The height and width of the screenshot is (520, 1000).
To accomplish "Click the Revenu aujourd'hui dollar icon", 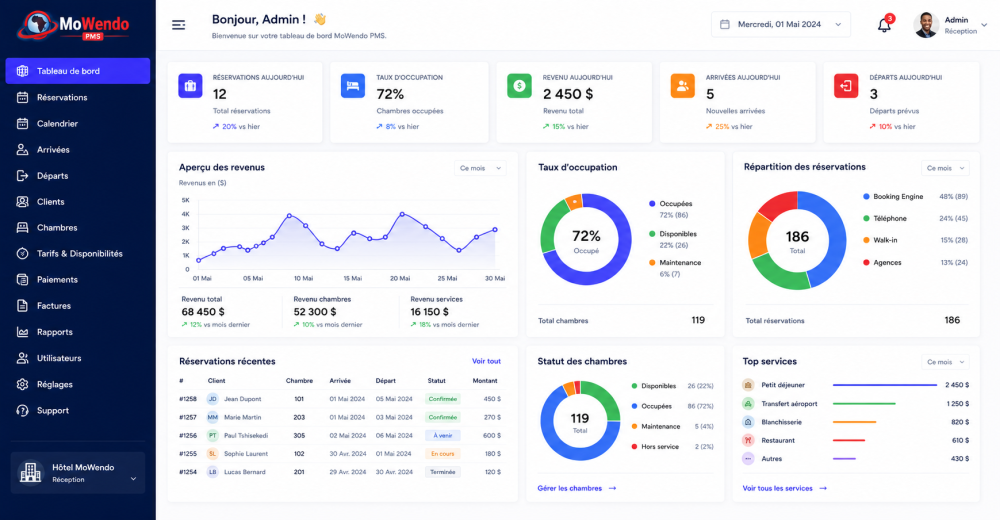I will coord(519,86).
